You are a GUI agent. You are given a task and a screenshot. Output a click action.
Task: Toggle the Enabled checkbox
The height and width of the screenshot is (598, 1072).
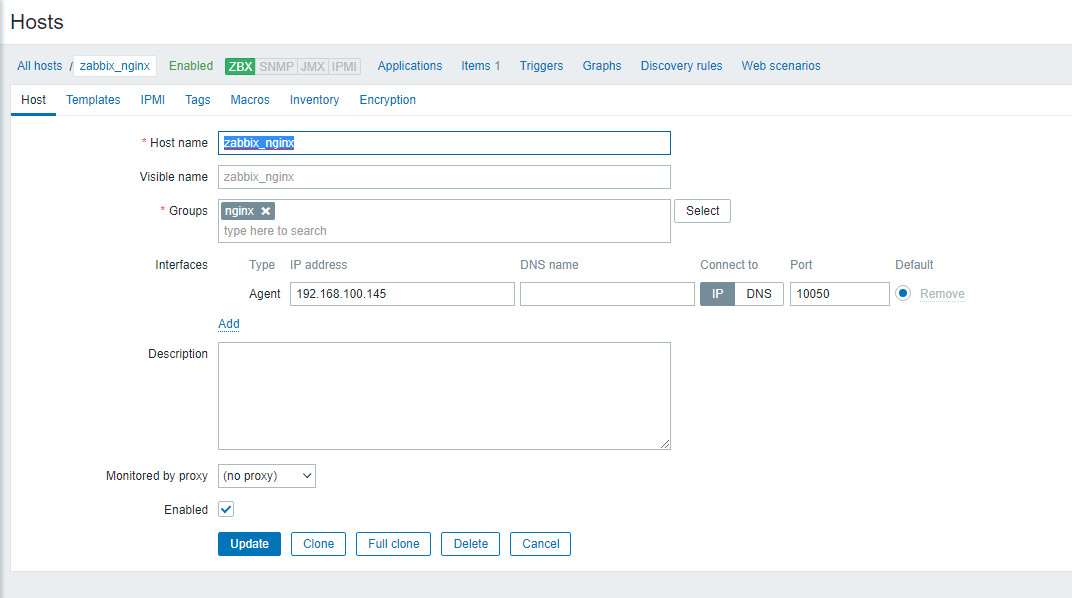226,509
